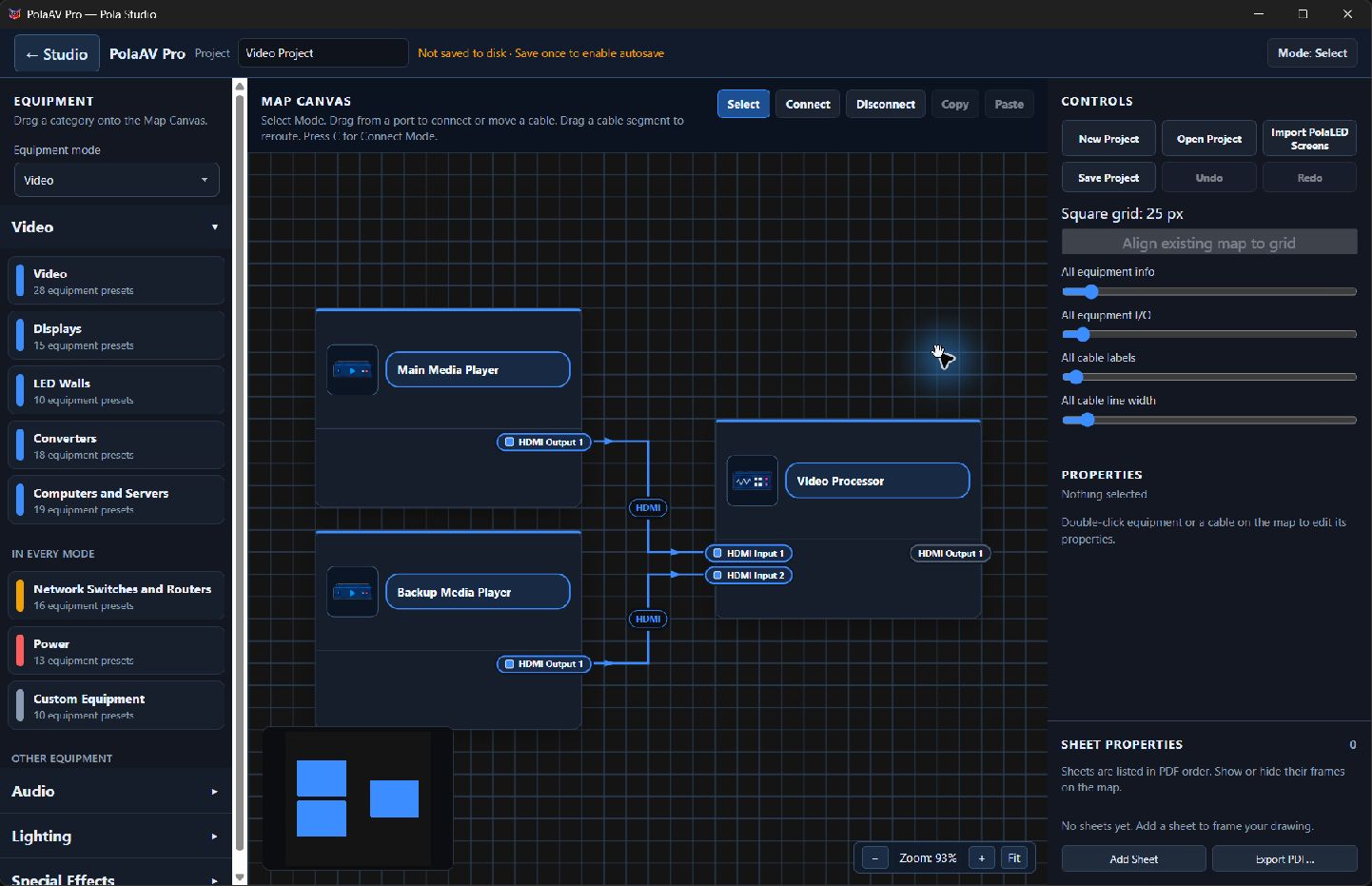This screenshot has width=1372, height=886.
Task: Fit the map to view
Action: pos(1014,858)
